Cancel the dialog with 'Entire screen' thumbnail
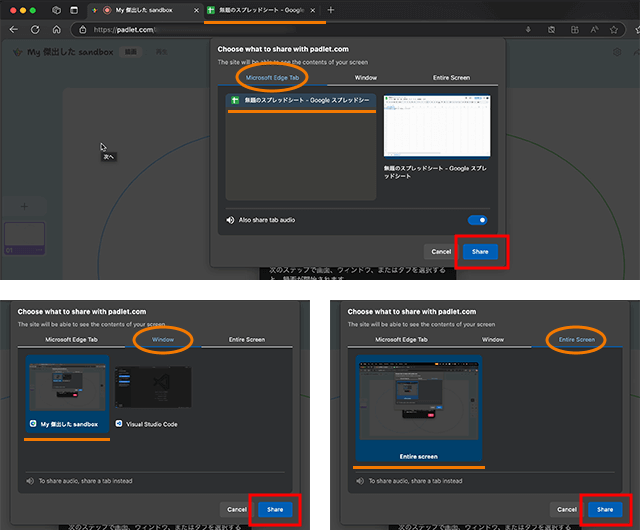The width and height of the screenshot is (640, 530). [567, 509]
